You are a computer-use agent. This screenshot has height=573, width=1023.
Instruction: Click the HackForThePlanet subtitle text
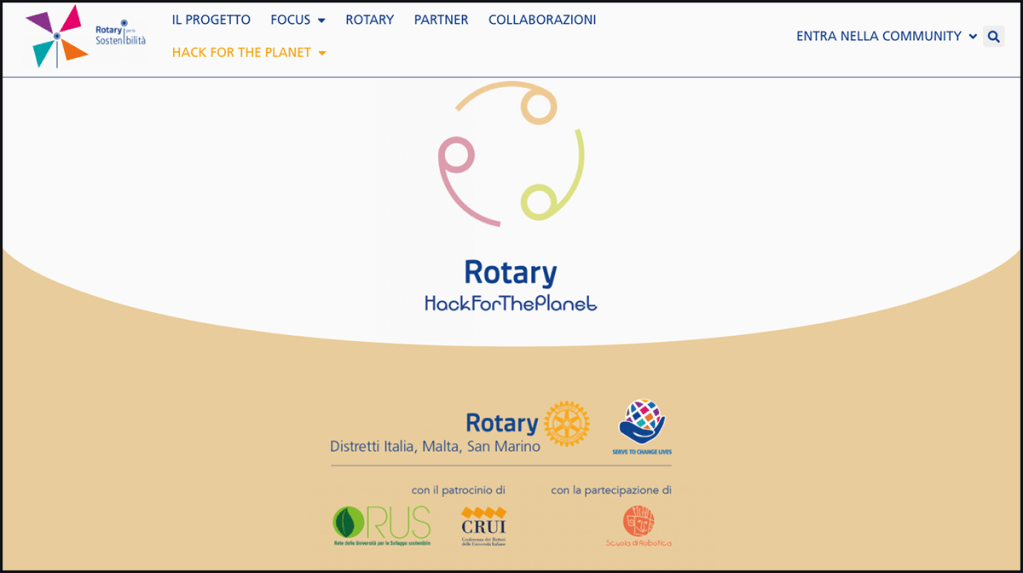pyautogui.click(x=510, y=303)
